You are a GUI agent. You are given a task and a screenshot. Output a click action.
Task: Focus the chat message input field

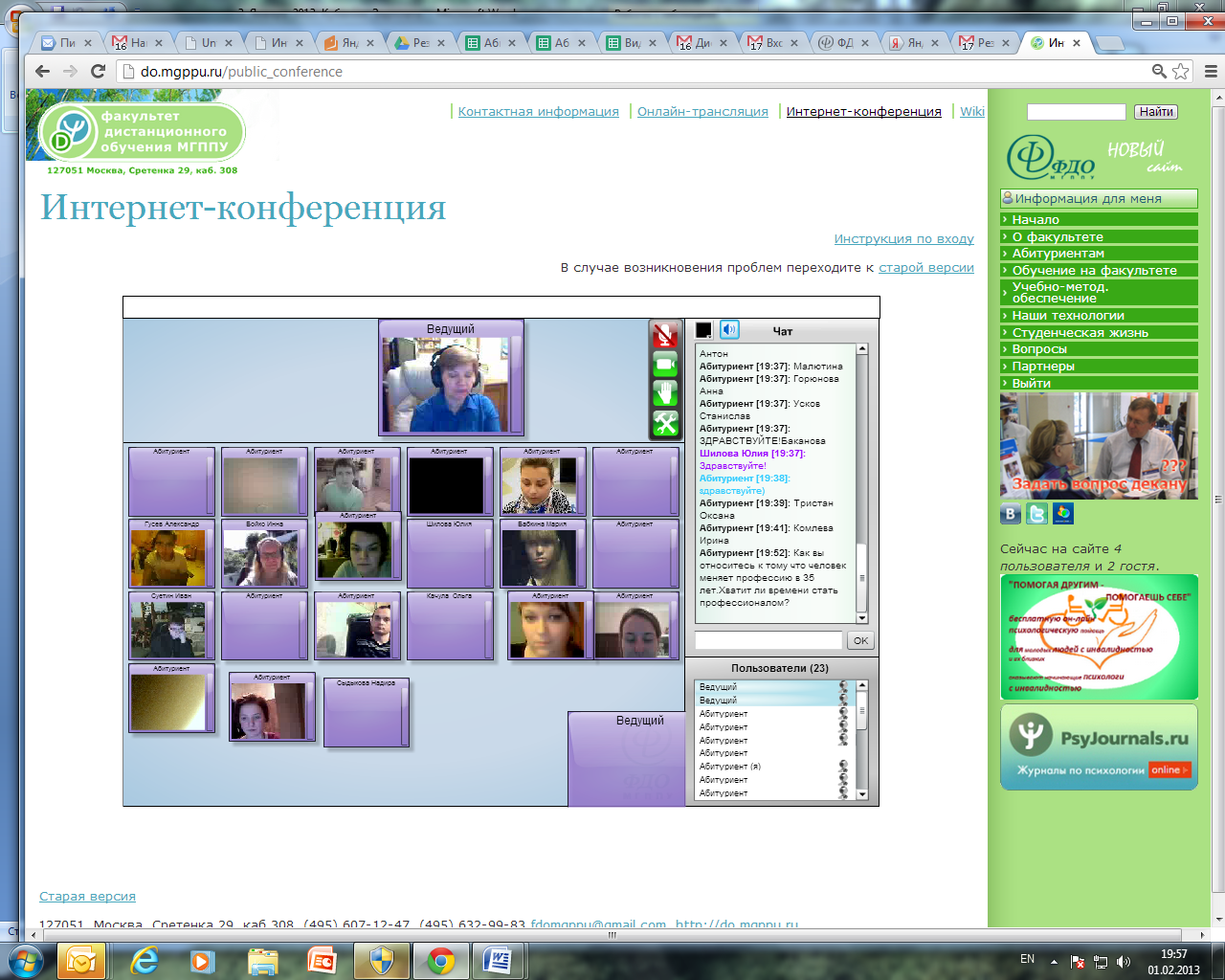(x=768, y=641)
